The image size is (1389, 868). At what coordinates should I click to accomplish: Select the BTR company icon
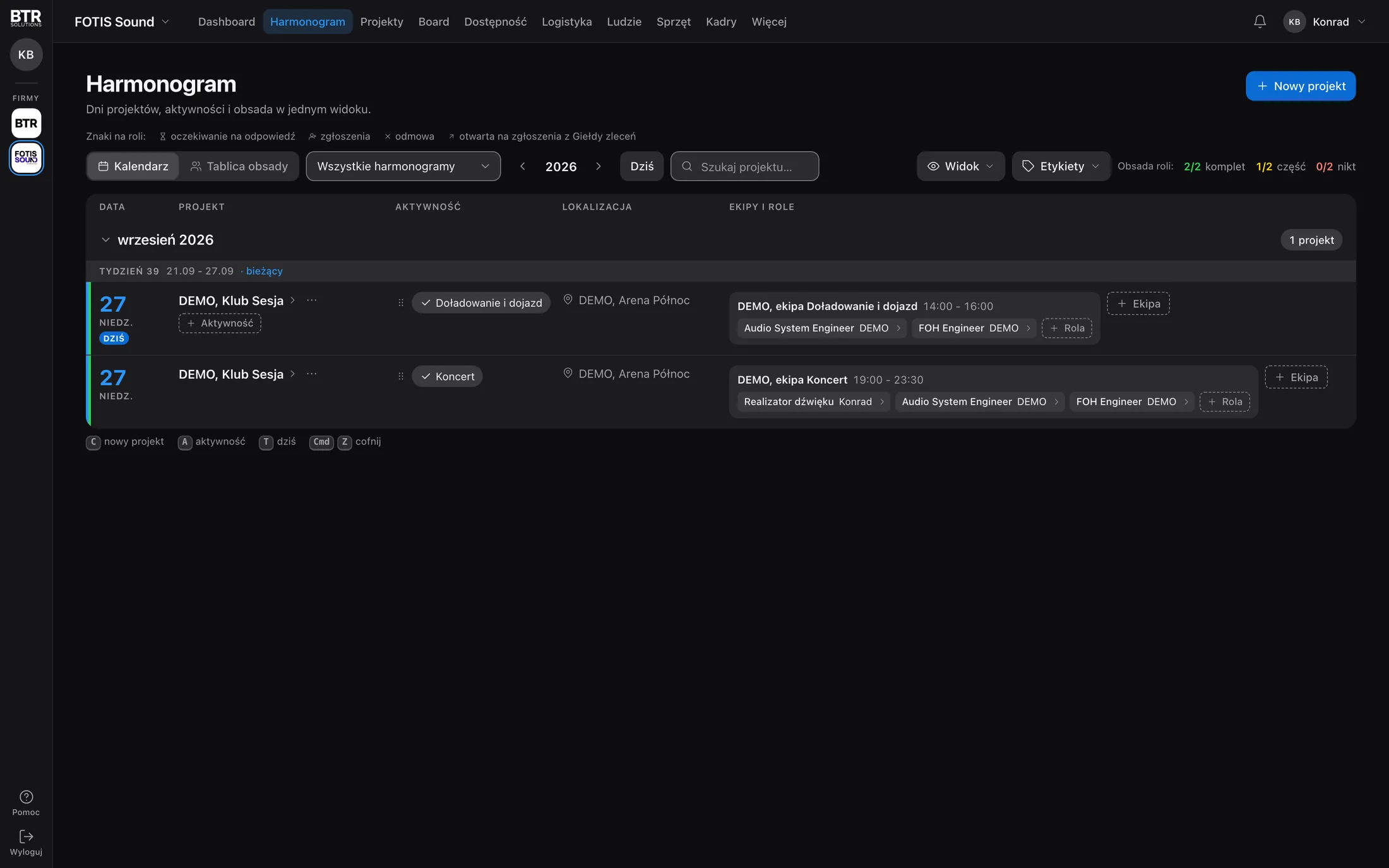[26, 123]
